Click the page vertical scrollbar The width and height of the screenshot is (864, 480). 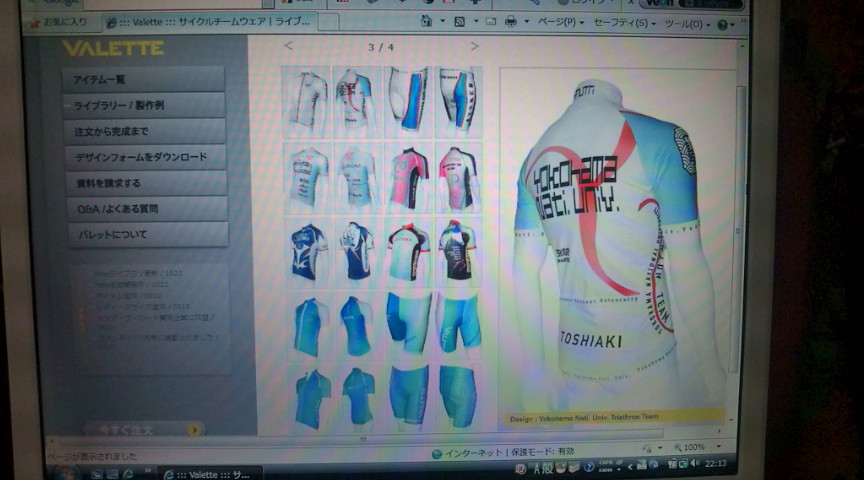(x=740, y=229)
